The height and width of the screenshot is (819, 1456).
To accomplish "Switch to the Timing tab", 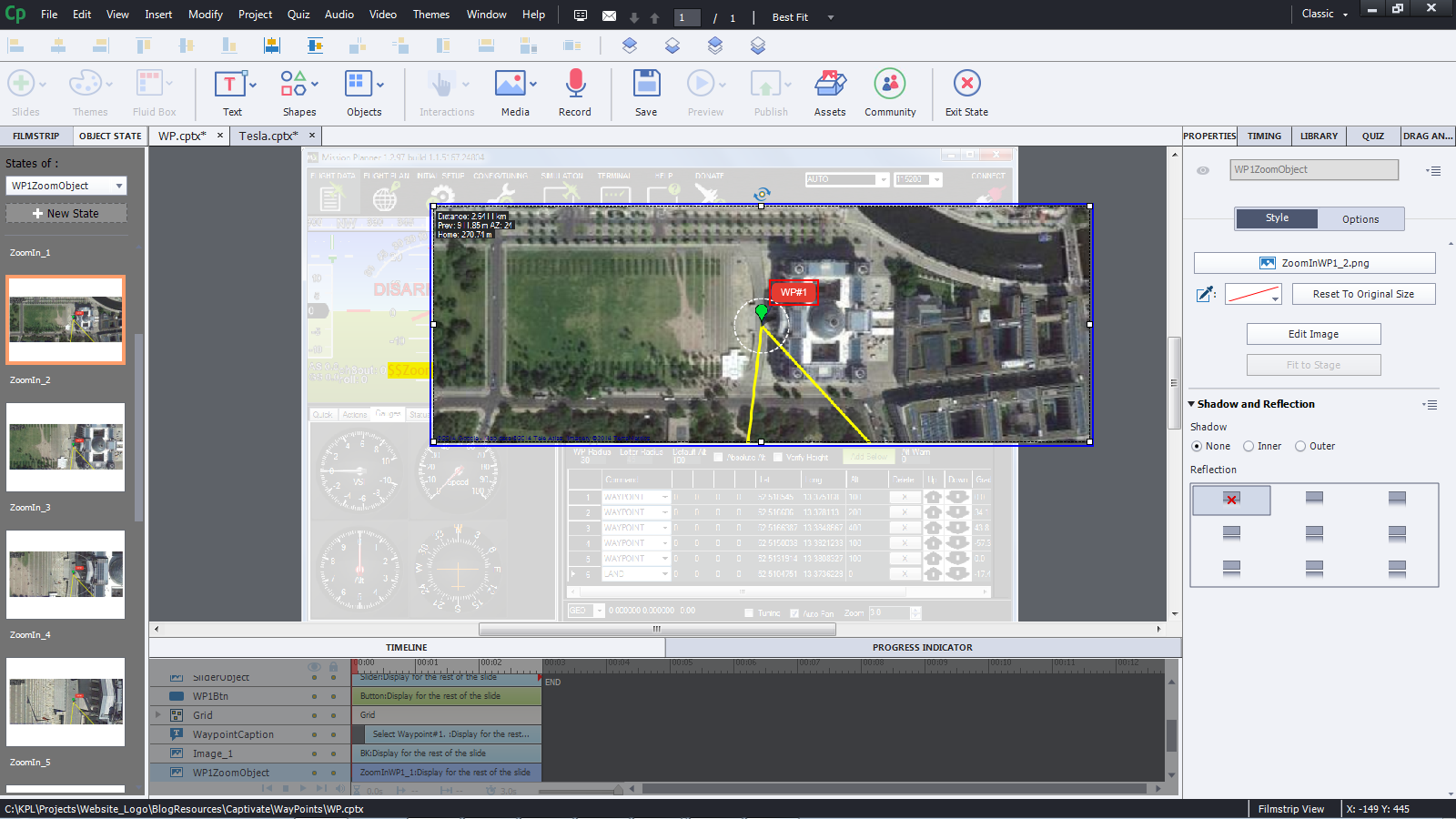I will point(1264,136).
